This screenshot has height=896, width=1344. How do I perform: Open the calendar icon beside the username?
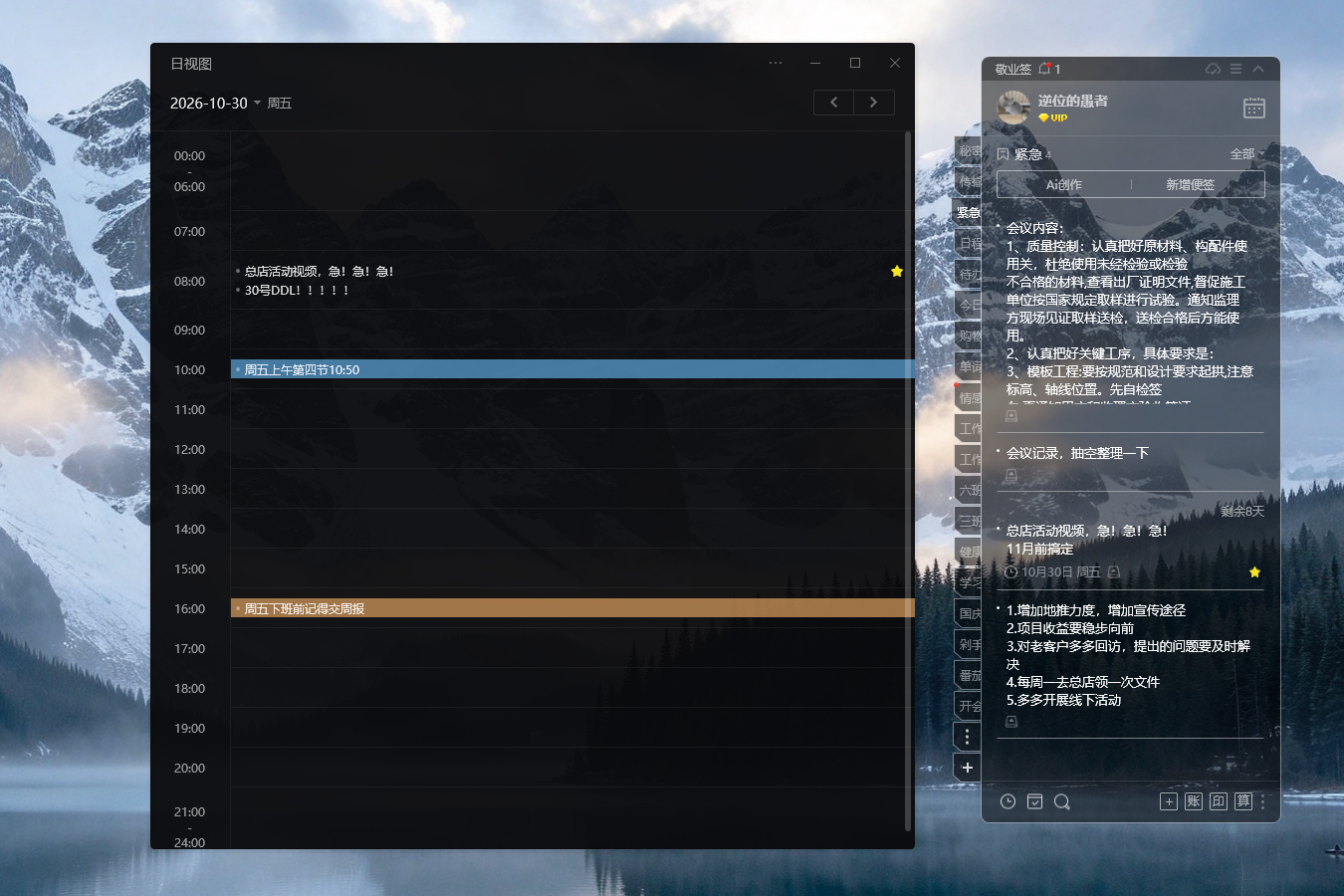1254,108
